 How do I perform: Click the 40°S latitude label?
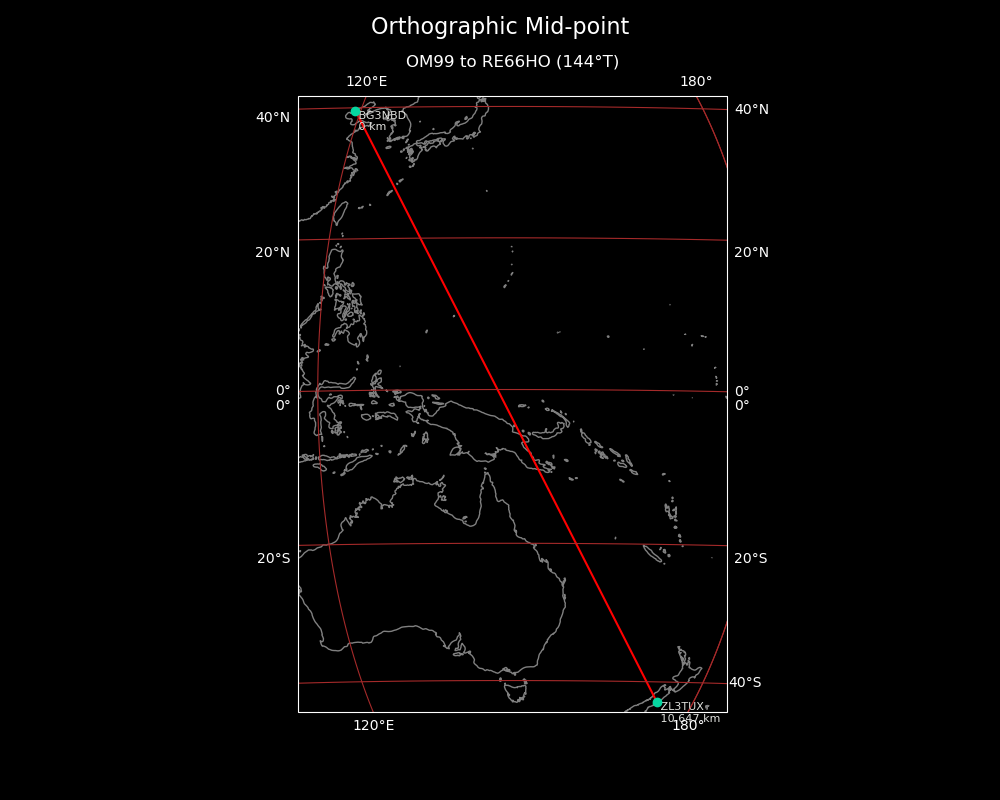745,683
